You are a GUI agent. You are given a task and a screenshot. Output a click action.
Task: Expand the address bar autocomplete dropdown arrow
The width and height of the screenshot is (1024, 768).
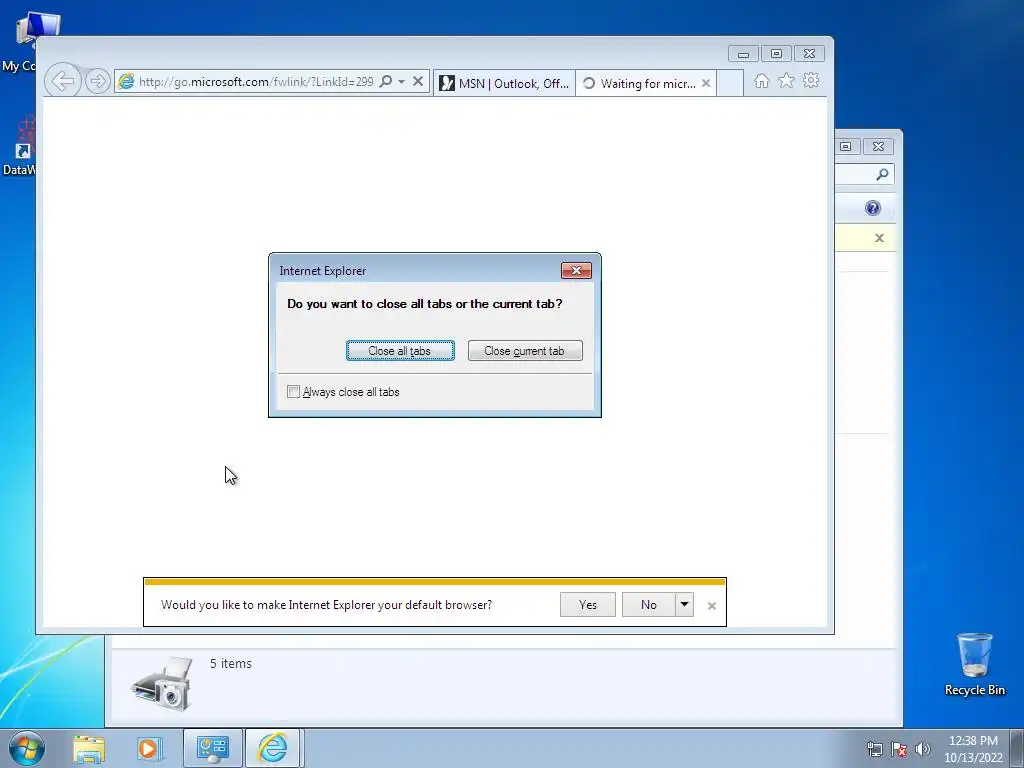402,82
